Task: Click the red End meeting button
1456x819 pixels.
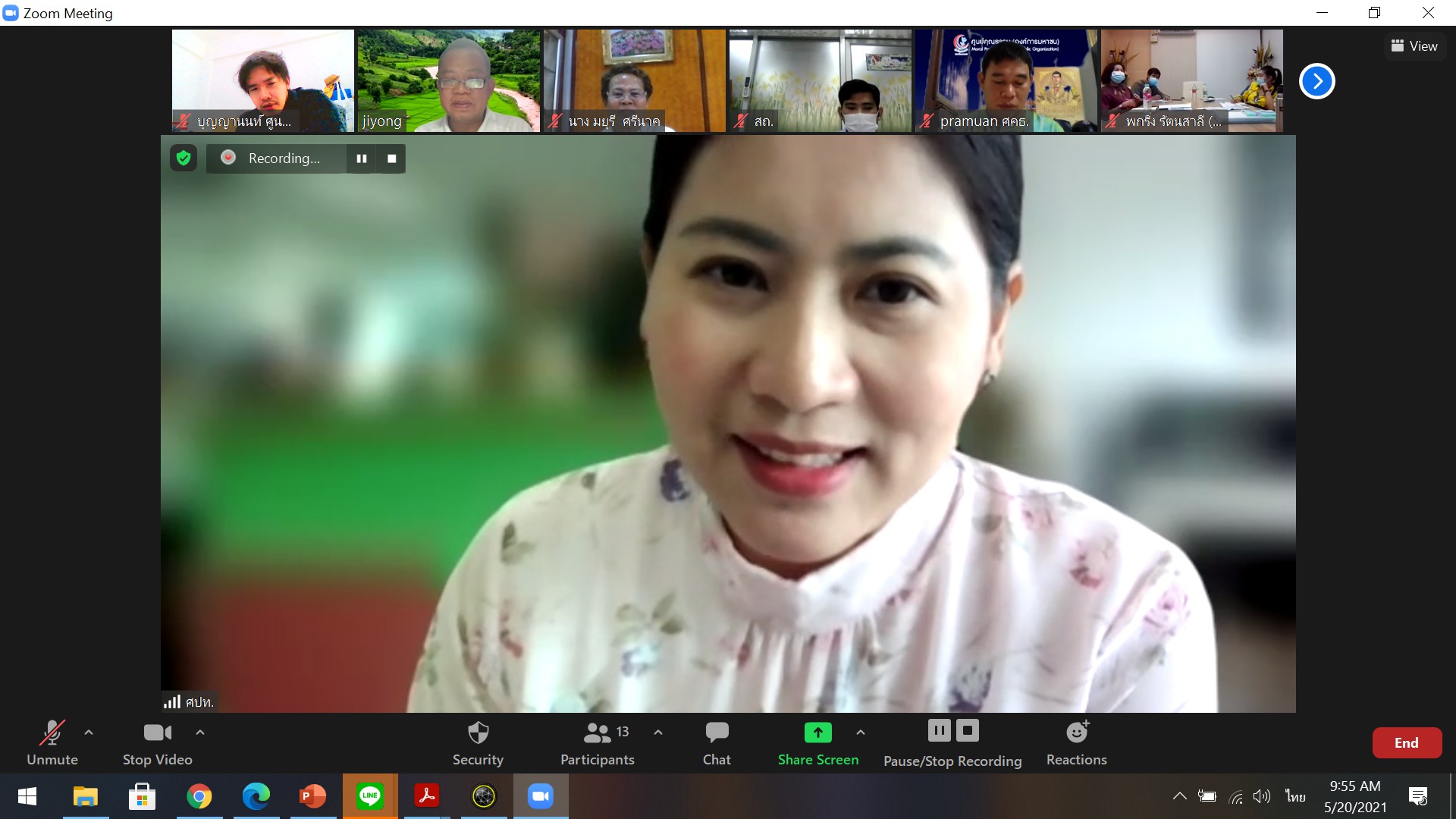Action: click(1407, 743)
